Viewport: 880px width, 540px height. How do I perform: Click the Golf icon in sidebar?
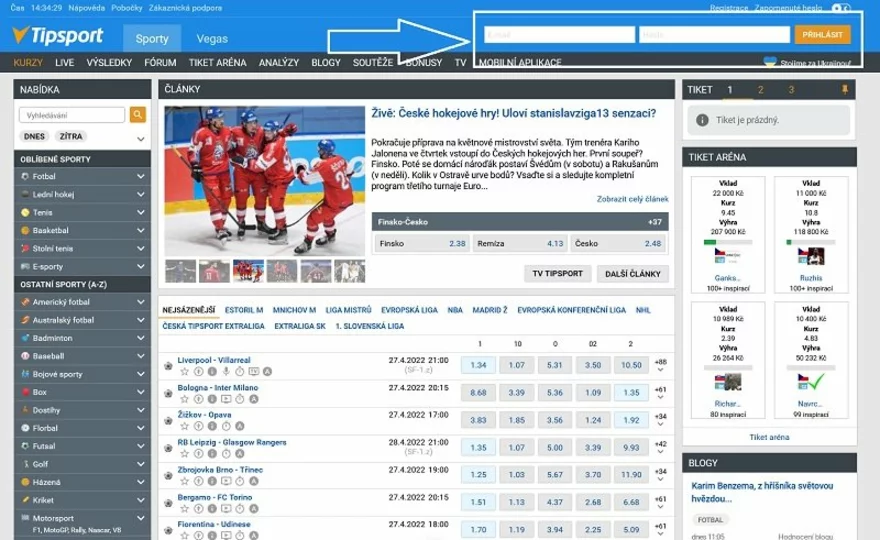pos(25,464)
